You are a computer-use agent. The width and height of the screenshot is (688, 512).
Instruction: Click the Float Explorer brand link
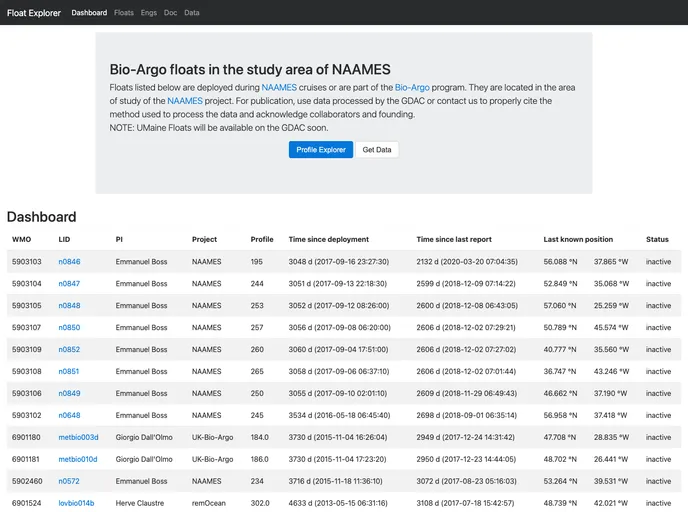(x=34, y=13)
